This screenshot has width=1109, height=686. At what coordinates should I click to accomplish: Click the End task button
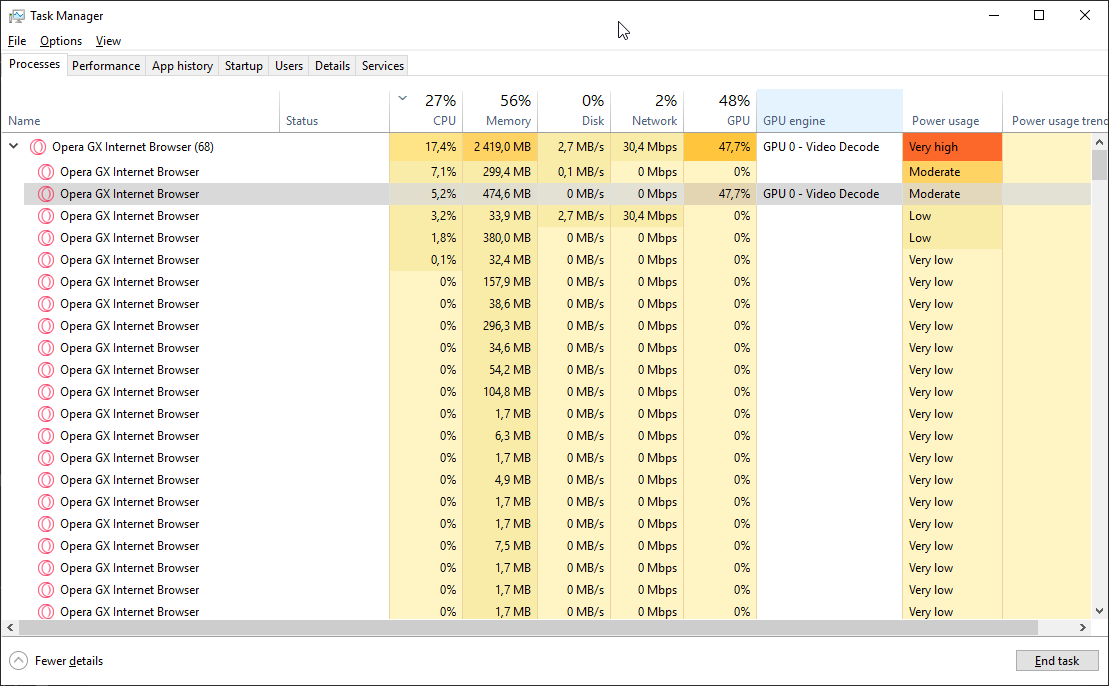(1057, 661)
